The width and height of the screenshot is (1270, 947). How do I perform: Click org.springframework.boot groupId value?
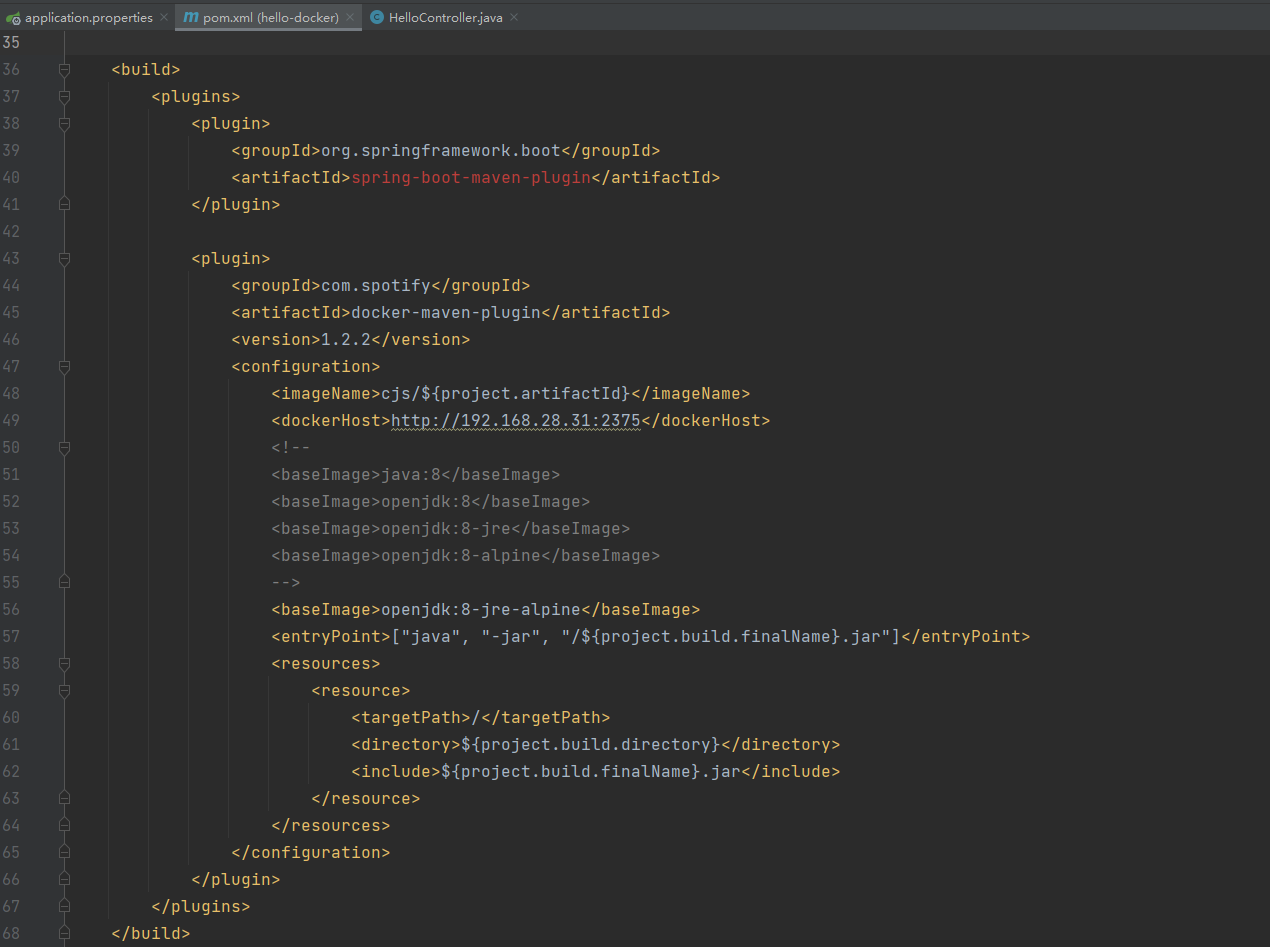[441, 151]
